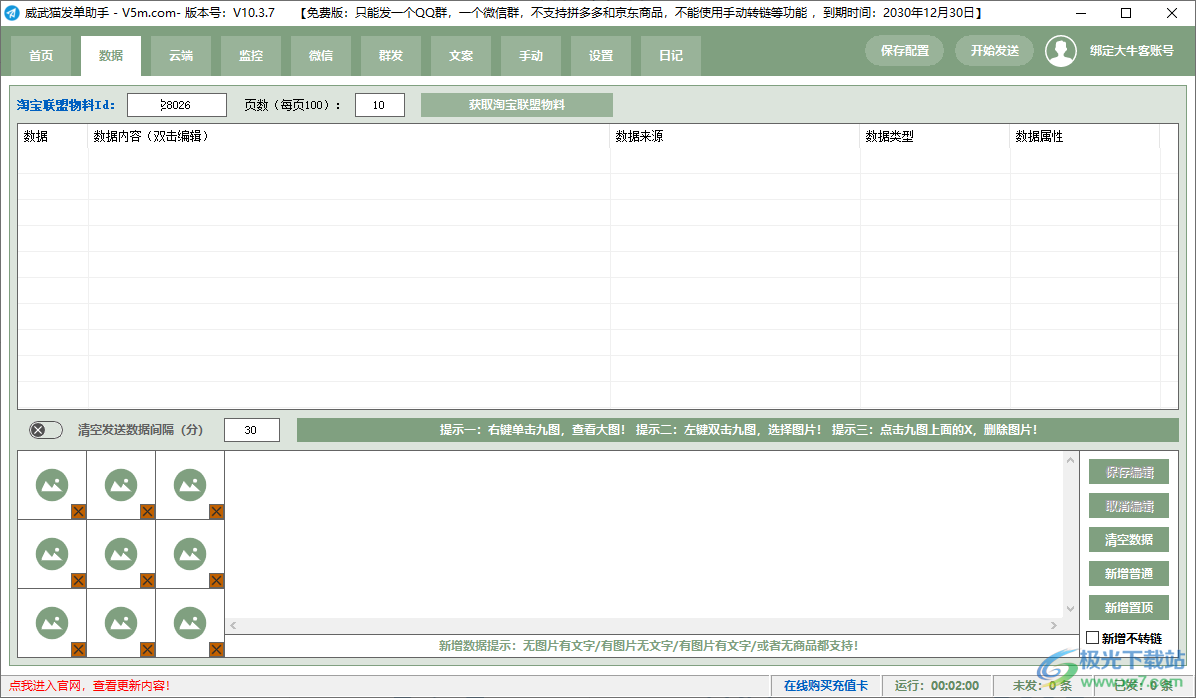Add a normal entry with 新增普通

1129,574
